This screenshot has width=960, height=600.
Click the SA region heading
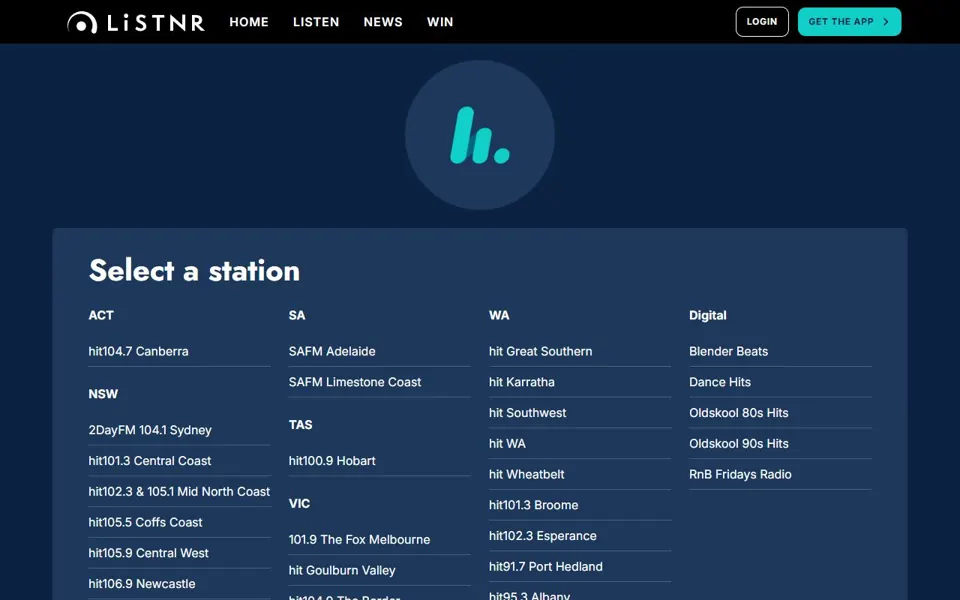[x=296, y=315]
